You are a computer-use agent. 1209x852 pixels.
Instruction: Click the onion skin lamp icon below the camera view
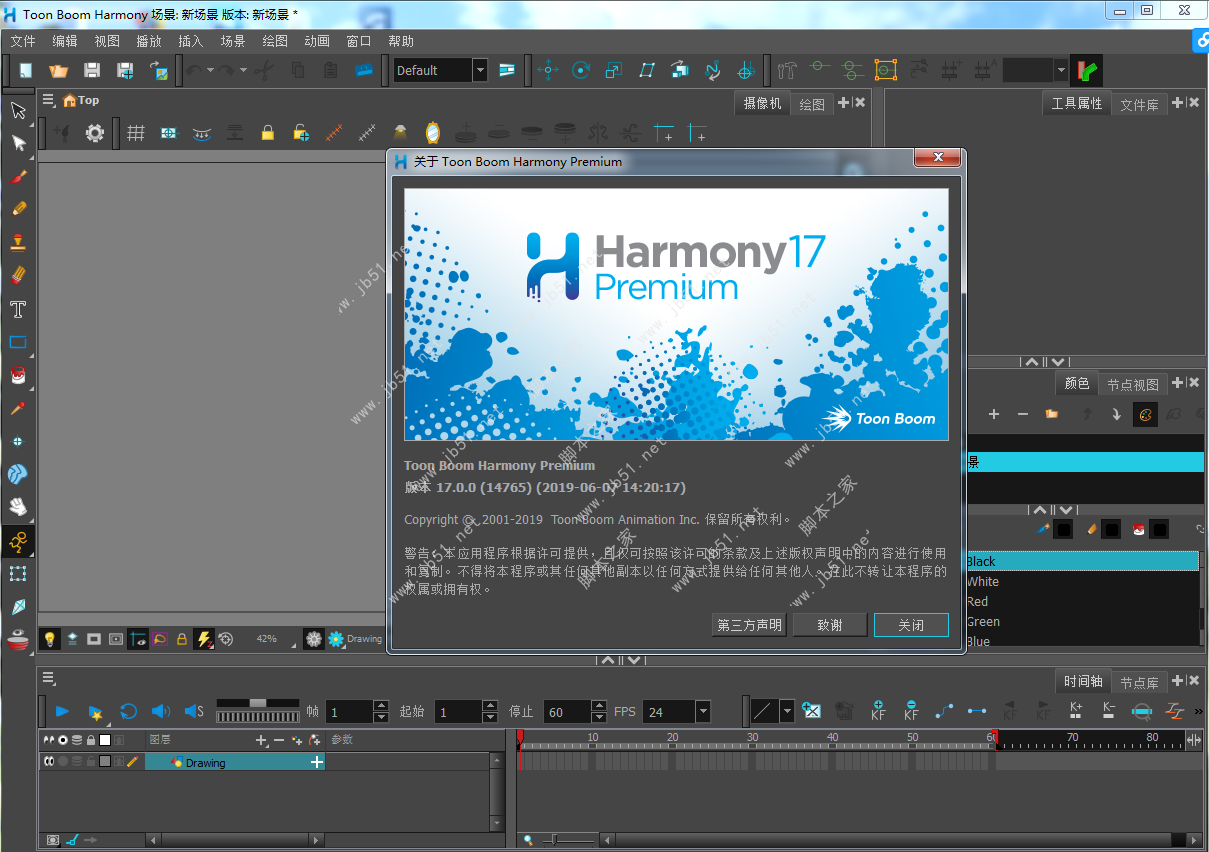[x=49, y=638]
